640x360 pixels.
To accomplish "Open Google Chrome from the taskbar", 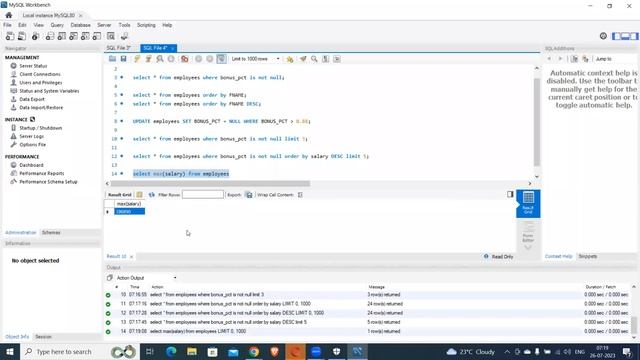I will coord(254,351).
